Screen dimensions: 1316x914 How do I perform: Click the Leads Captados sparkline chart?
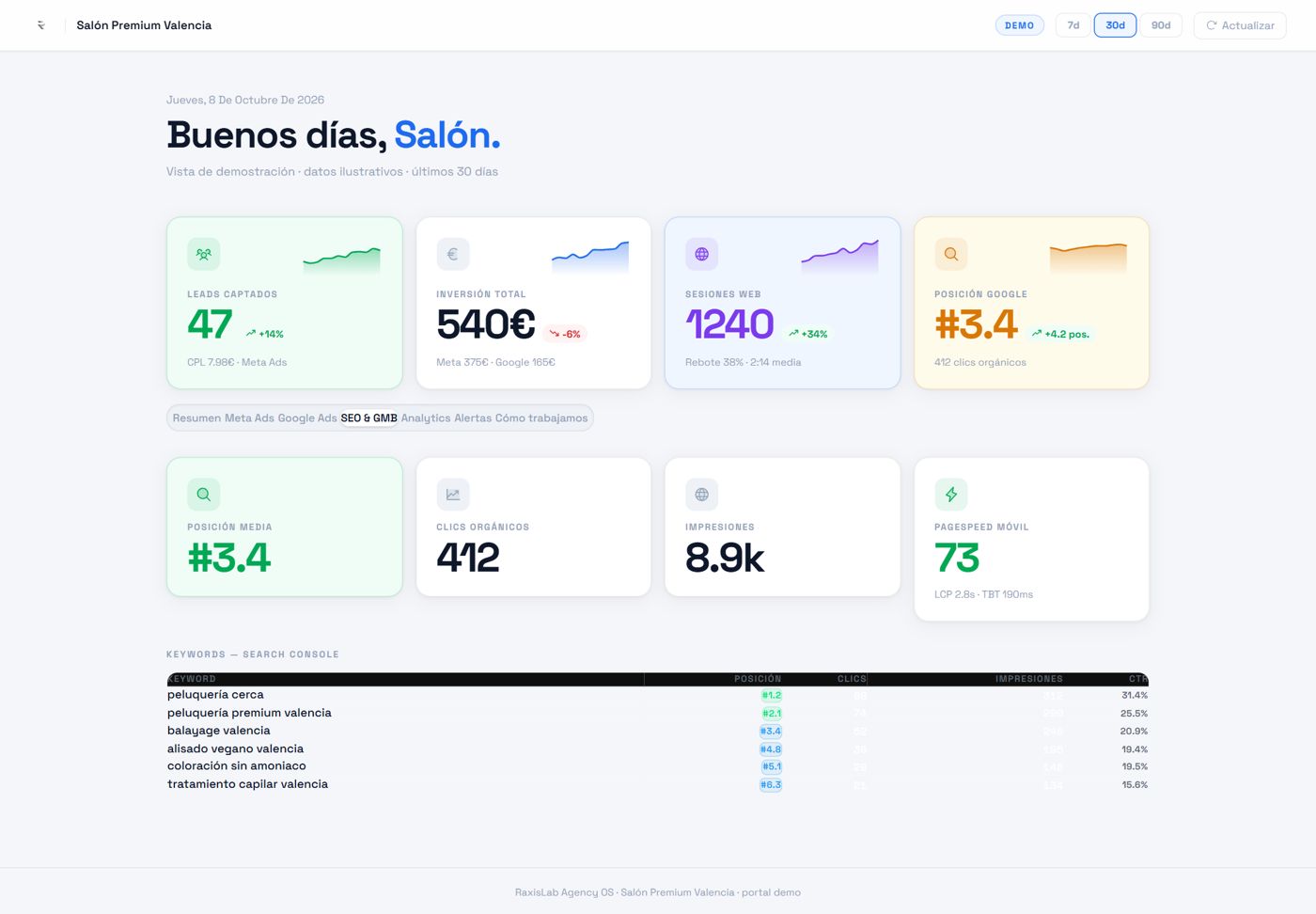pos(342,260)
